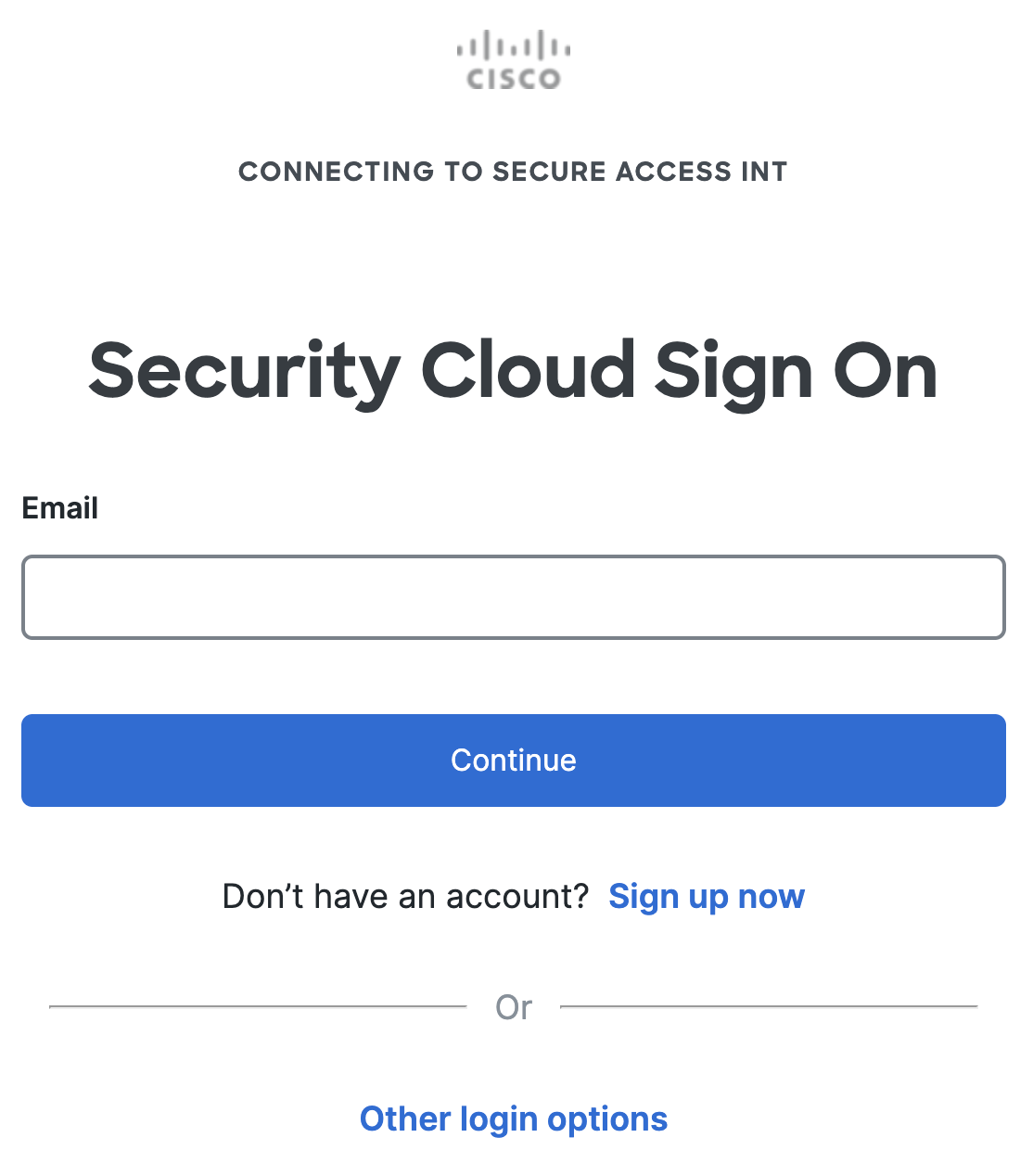Select the Cisco wordmark beneath the bars
The image size is (1033, 1176).
point(514,79)
